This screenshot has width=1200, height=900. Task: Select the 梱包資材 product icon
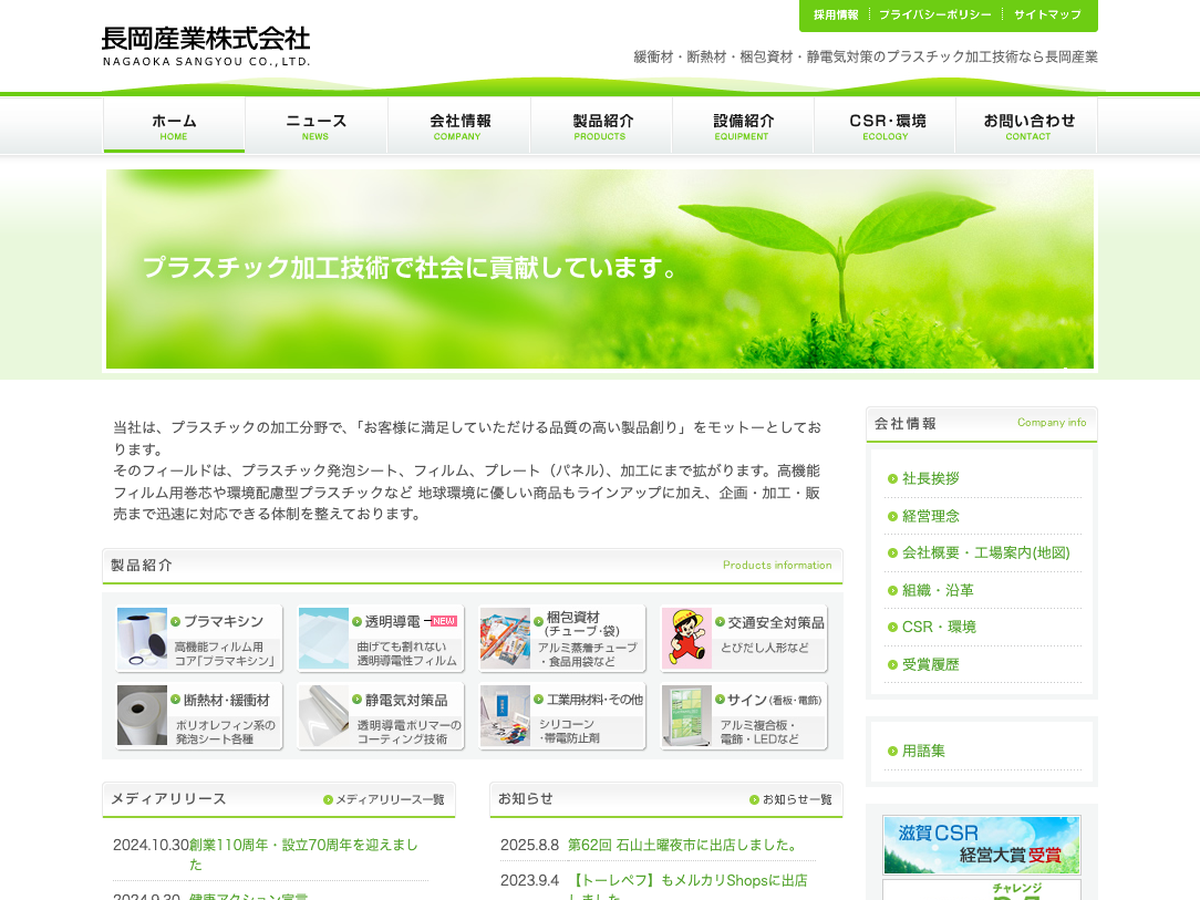pyautogui.click(x=505, y=638)
